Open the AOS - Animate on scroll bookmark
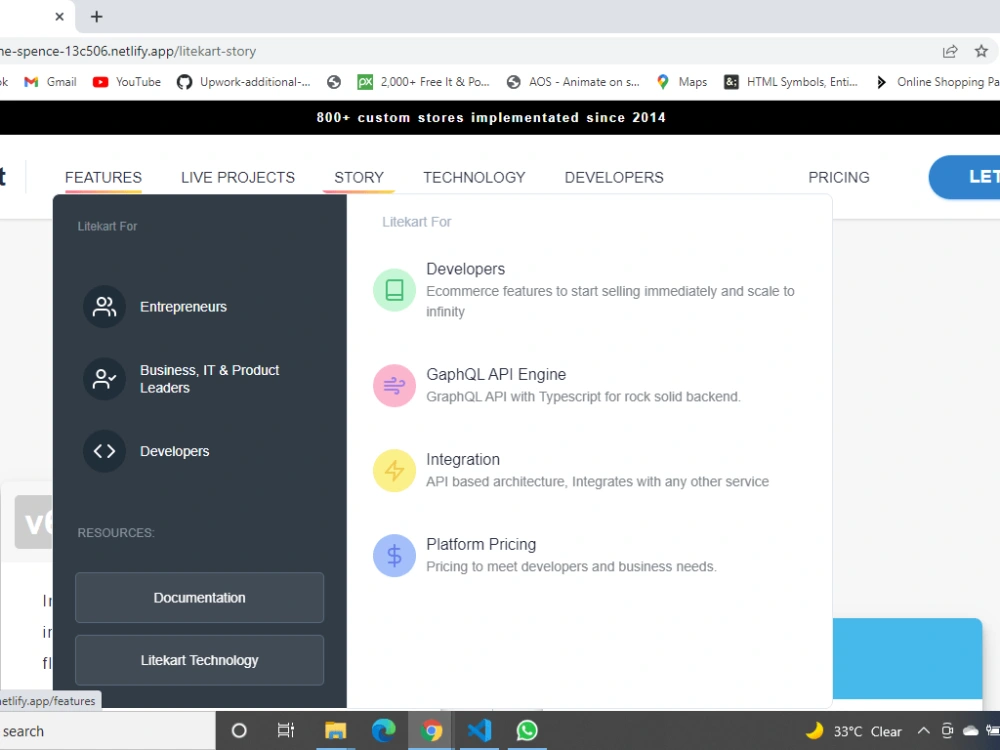This screenshot has width=1000, height=750. pos(573,82)
